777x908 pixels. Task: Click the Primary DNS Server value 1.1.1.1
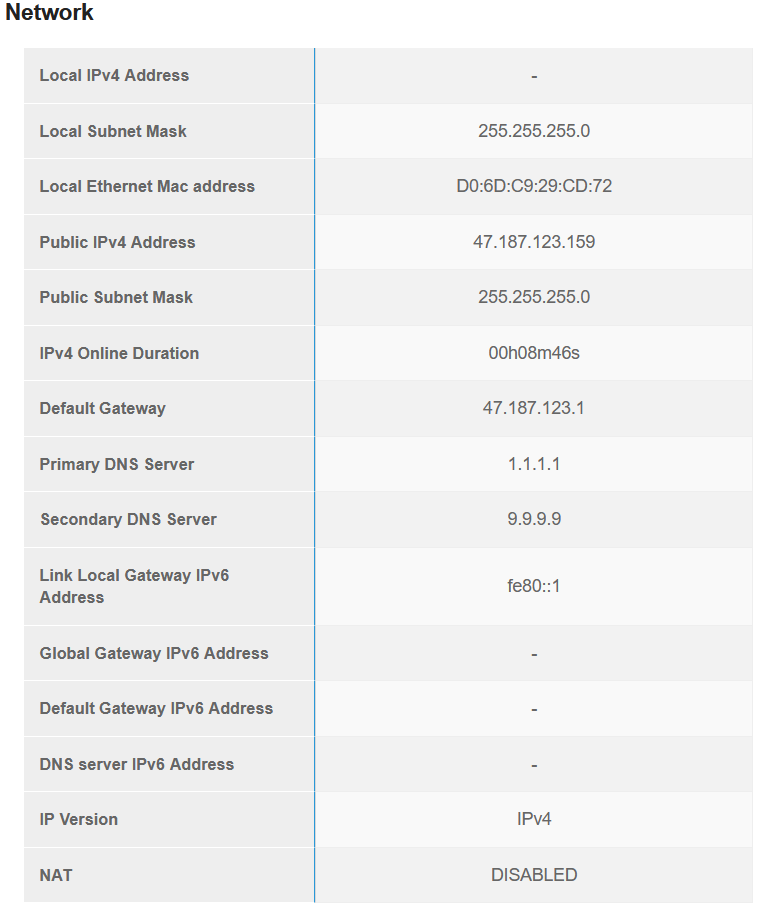[534, 464]
